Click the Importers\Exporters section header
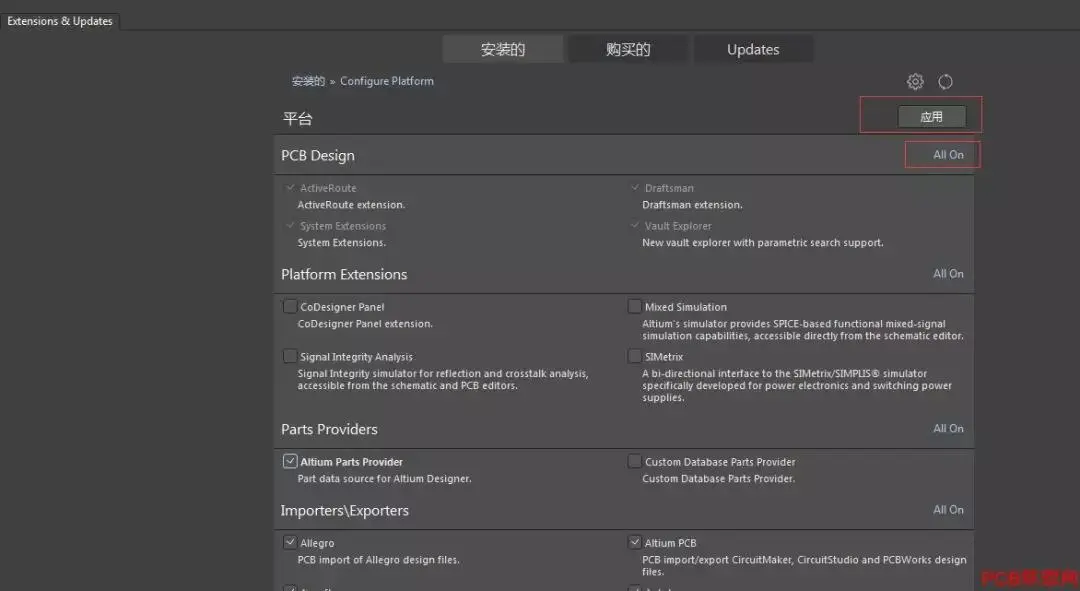1080x591 pixels. (344, 510)
